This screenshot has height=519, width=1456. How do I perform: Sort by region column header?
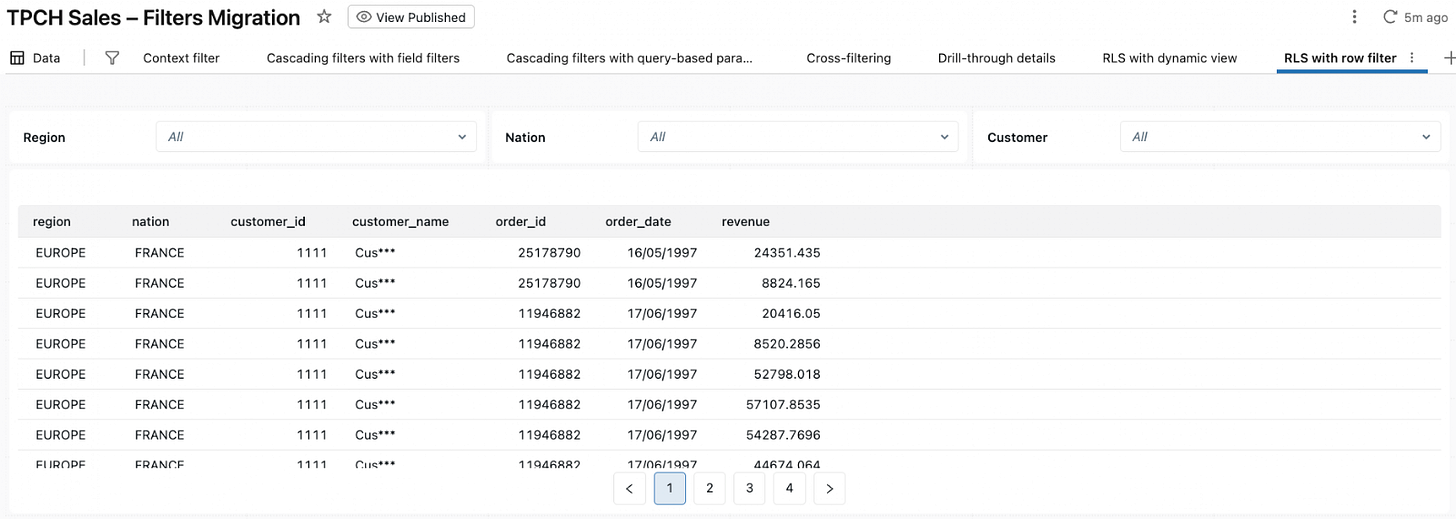tap(52, 222)
